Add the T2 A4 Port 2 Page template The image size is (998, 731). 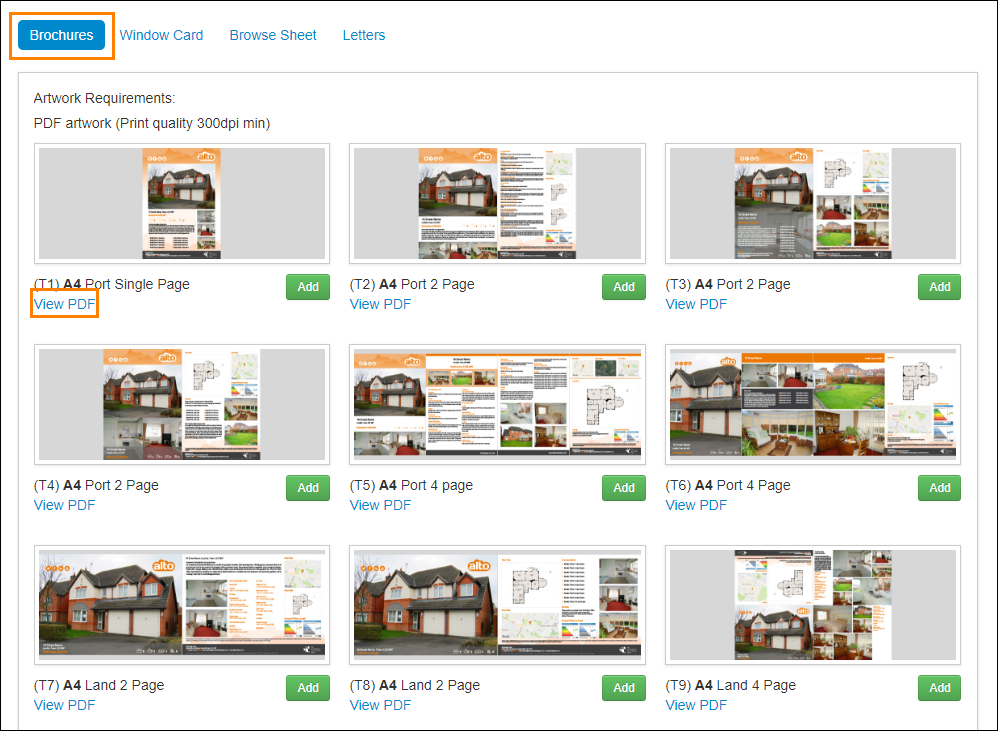[x=624, y=287]
